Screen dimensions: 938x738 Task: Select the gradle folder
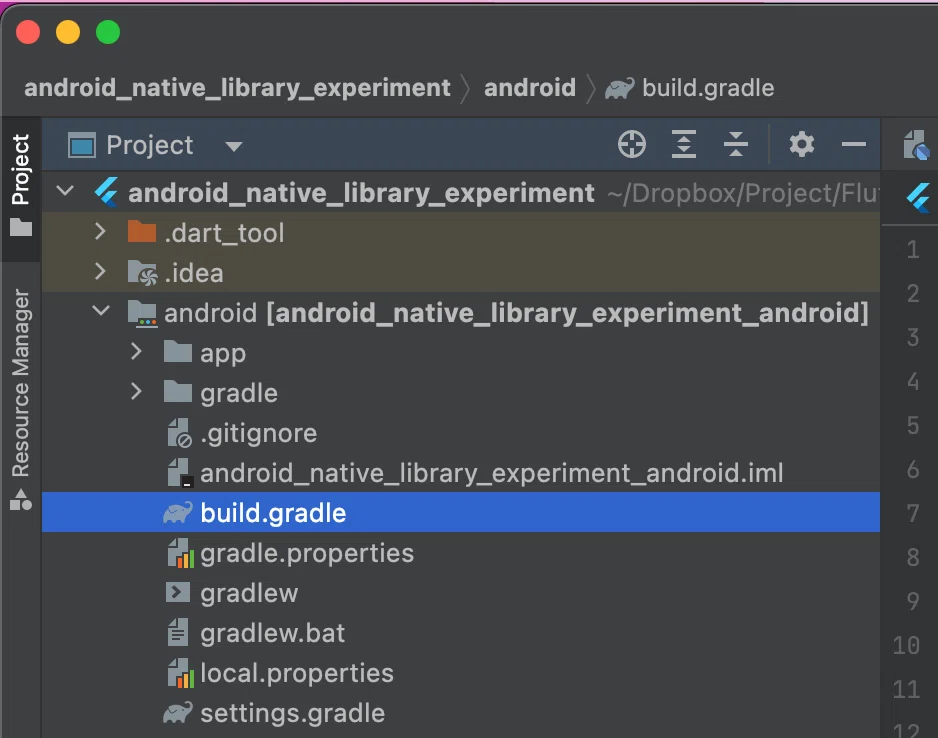(x=461, y=393)
